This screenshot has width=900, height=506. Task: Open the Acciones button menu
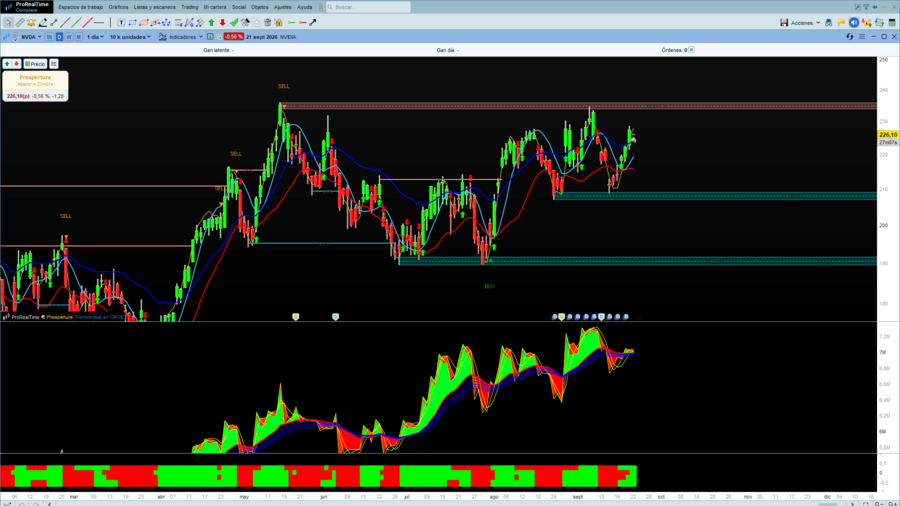click(805, 23)
